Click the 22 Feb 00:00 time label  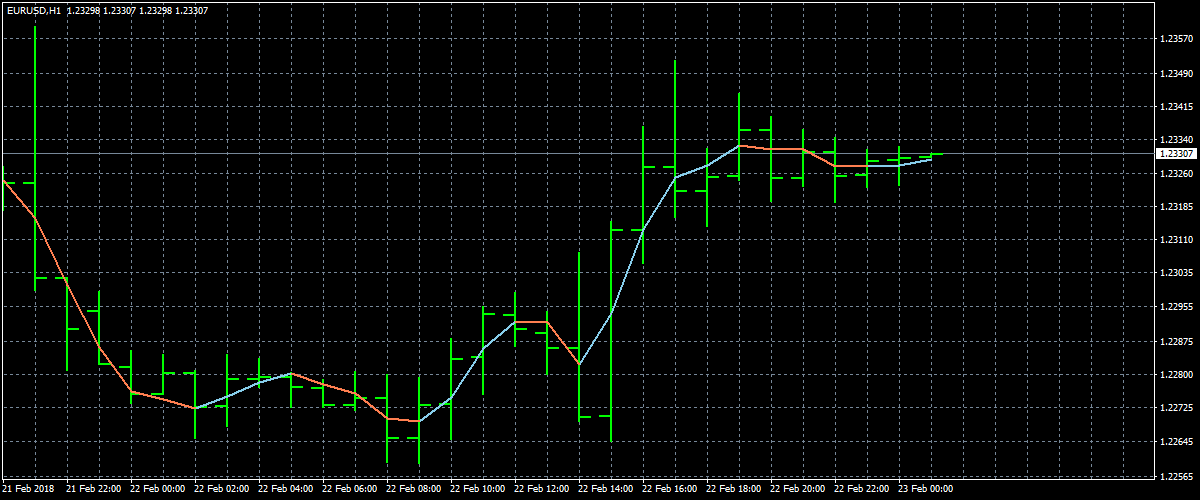click(157, 490)
